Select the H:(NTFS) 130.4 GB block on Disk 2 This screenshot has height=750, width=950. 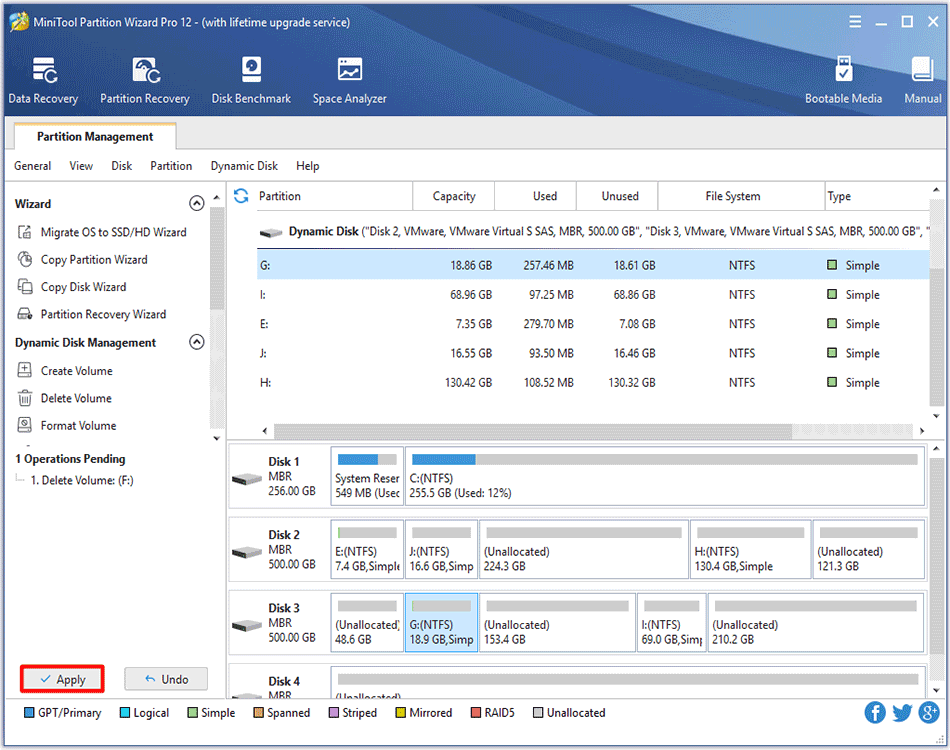[750, 549]
